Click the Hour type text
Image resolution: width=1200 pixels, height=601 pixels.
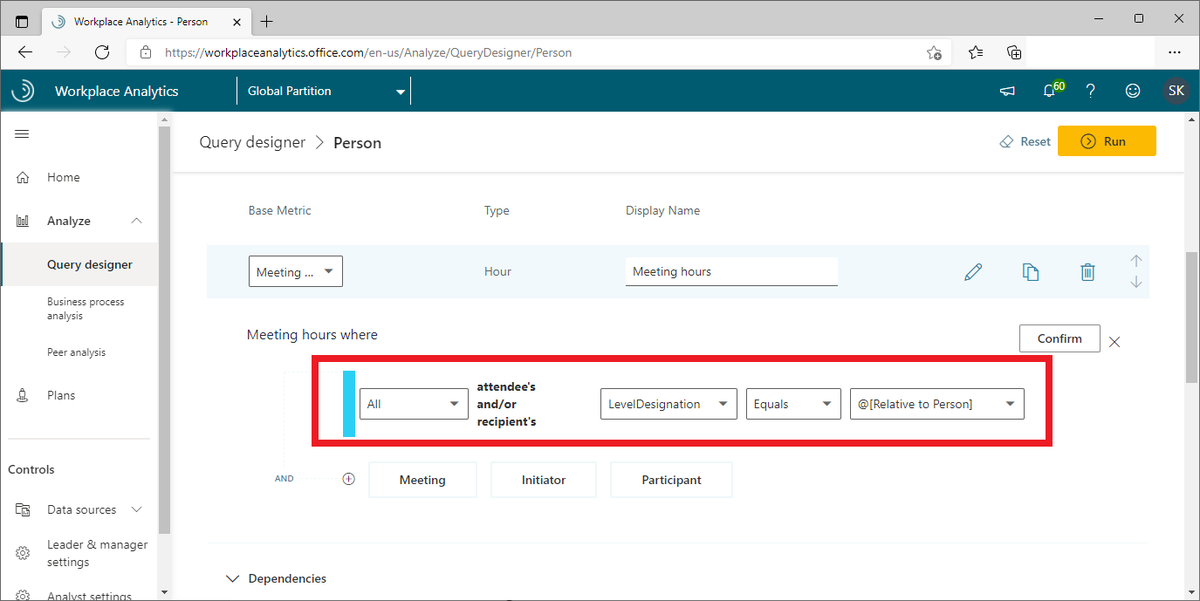[498, 272]
